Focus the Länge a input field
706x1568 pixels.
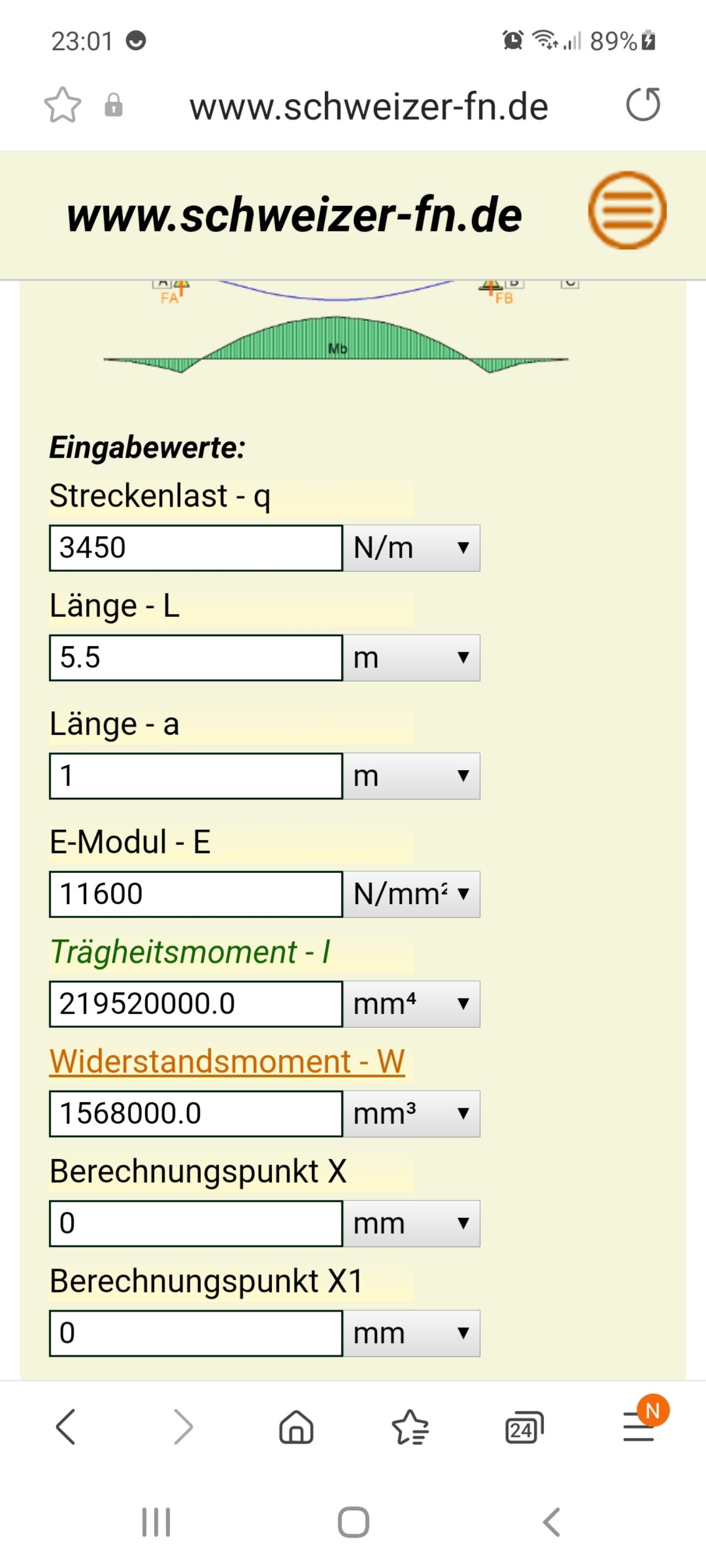pos(196,776)
